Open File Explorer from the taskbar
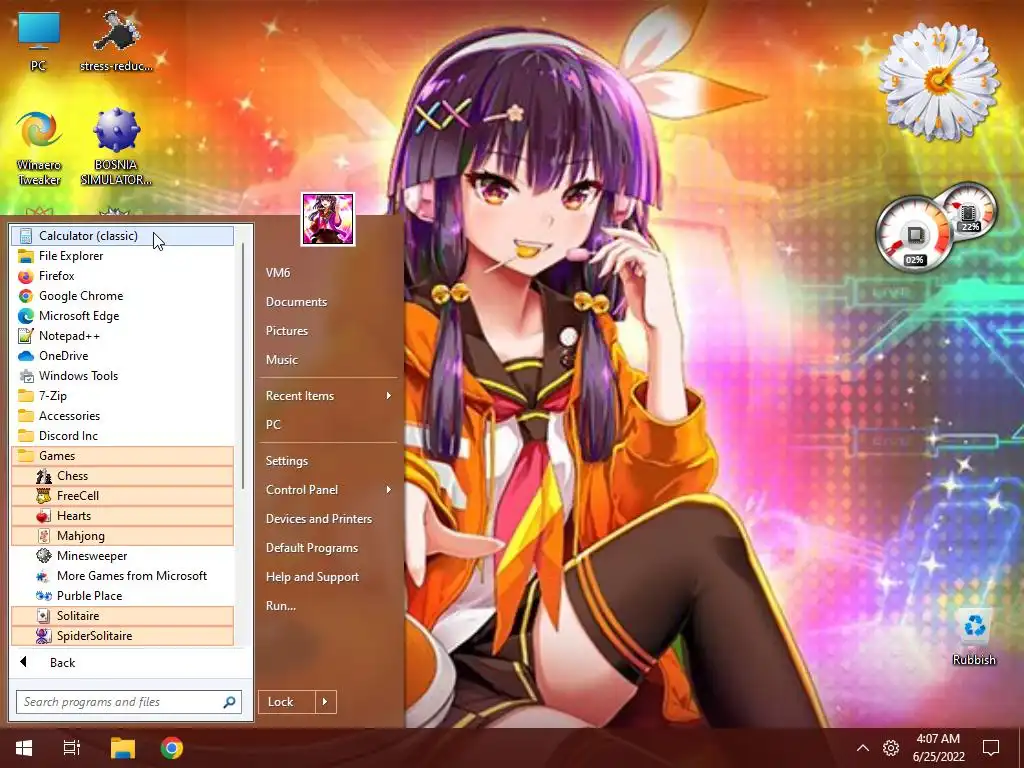 click(122, 748)
